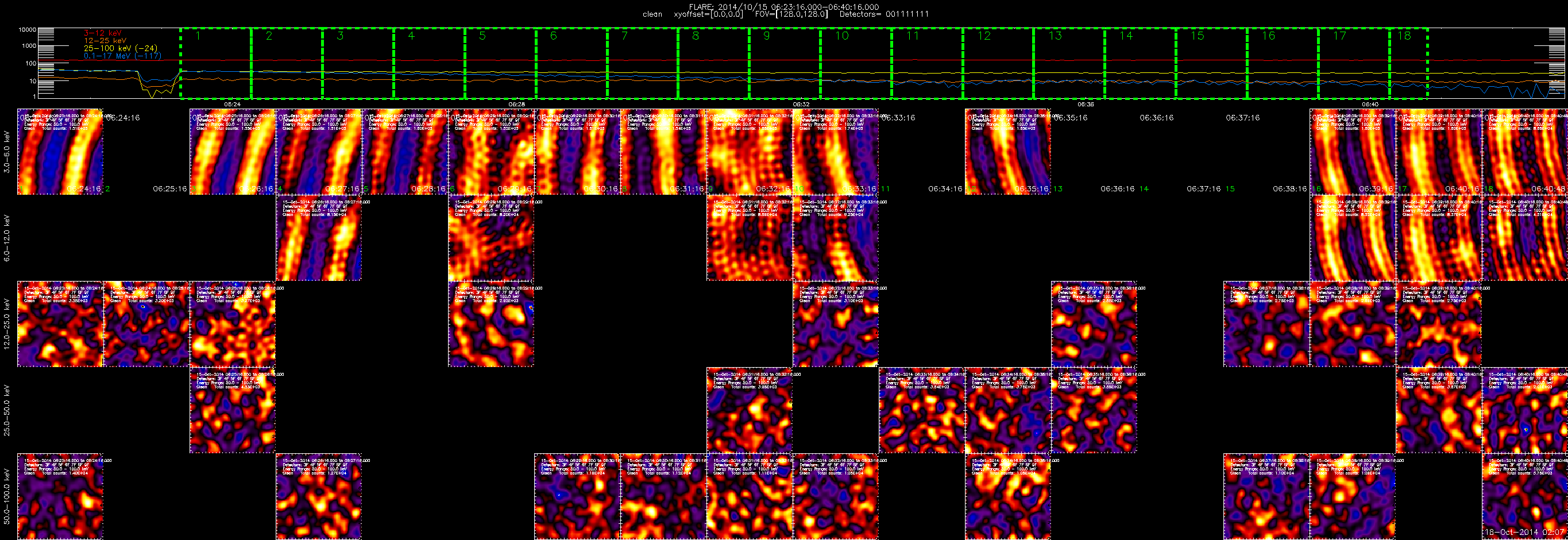Click the '12.0-25.0 keV' row label
The image size is (1568, 540).
click(7, 324)
